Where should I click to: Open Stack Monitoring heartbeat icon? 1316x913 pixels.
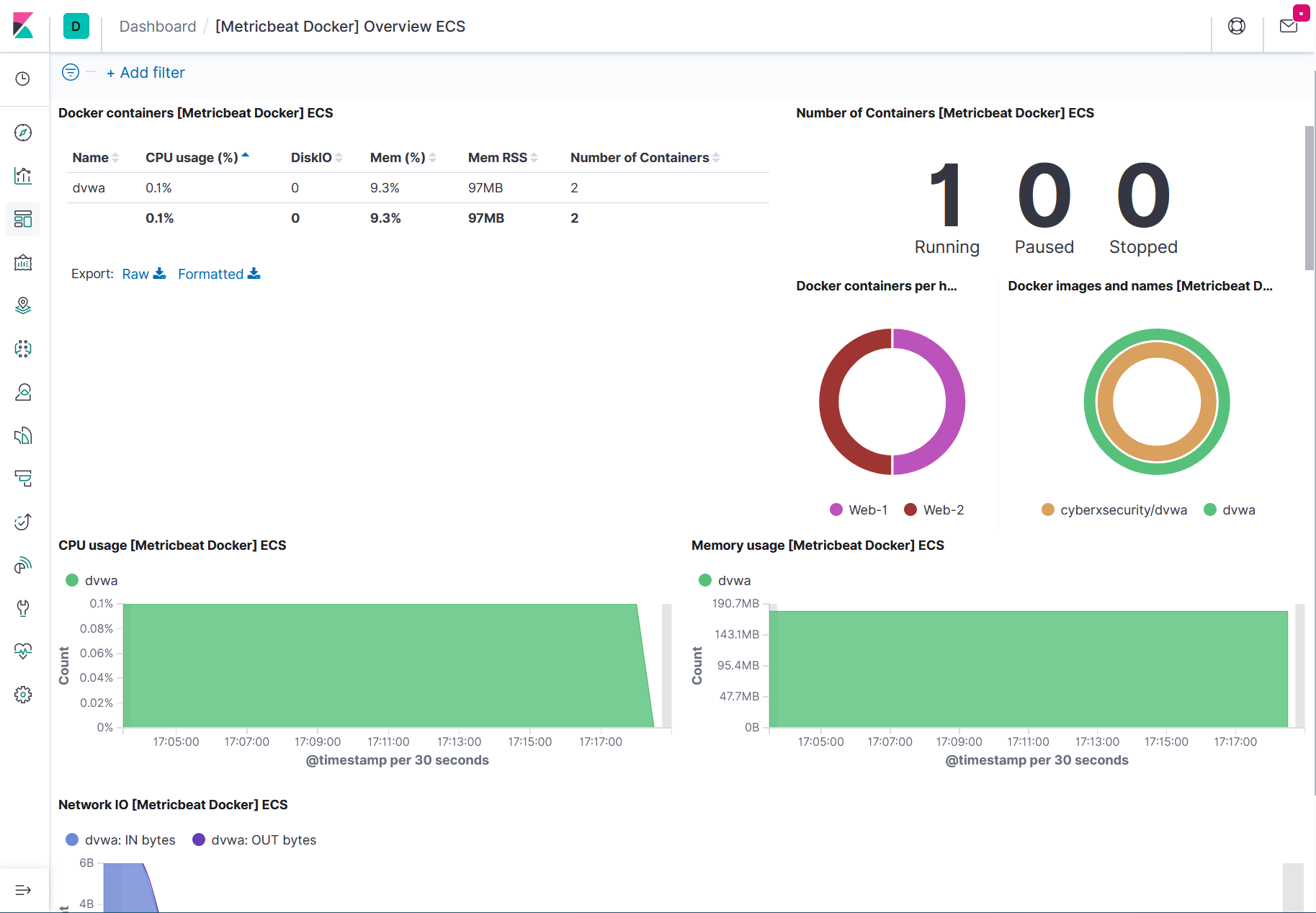23,651
